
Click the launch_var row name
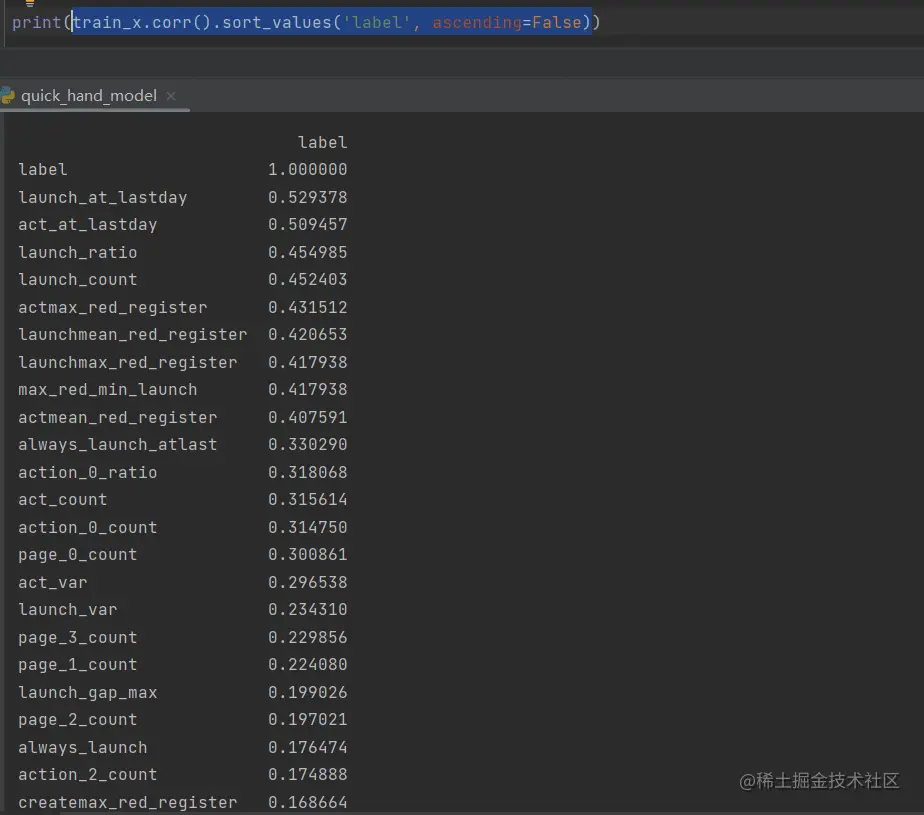pyautogui.click(x=68, y=610)
